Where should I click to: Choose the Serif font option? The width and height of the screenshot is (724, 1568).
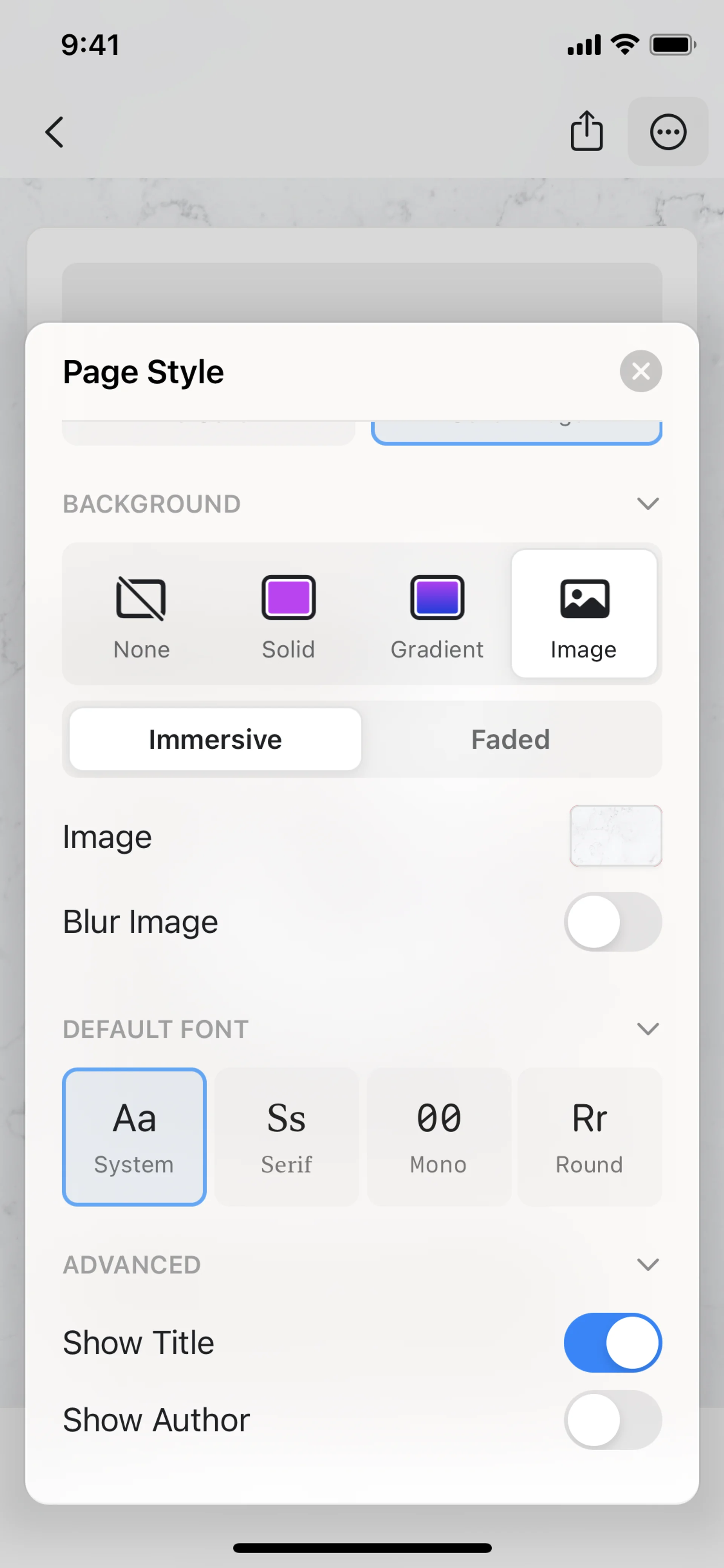point(287,1136)
